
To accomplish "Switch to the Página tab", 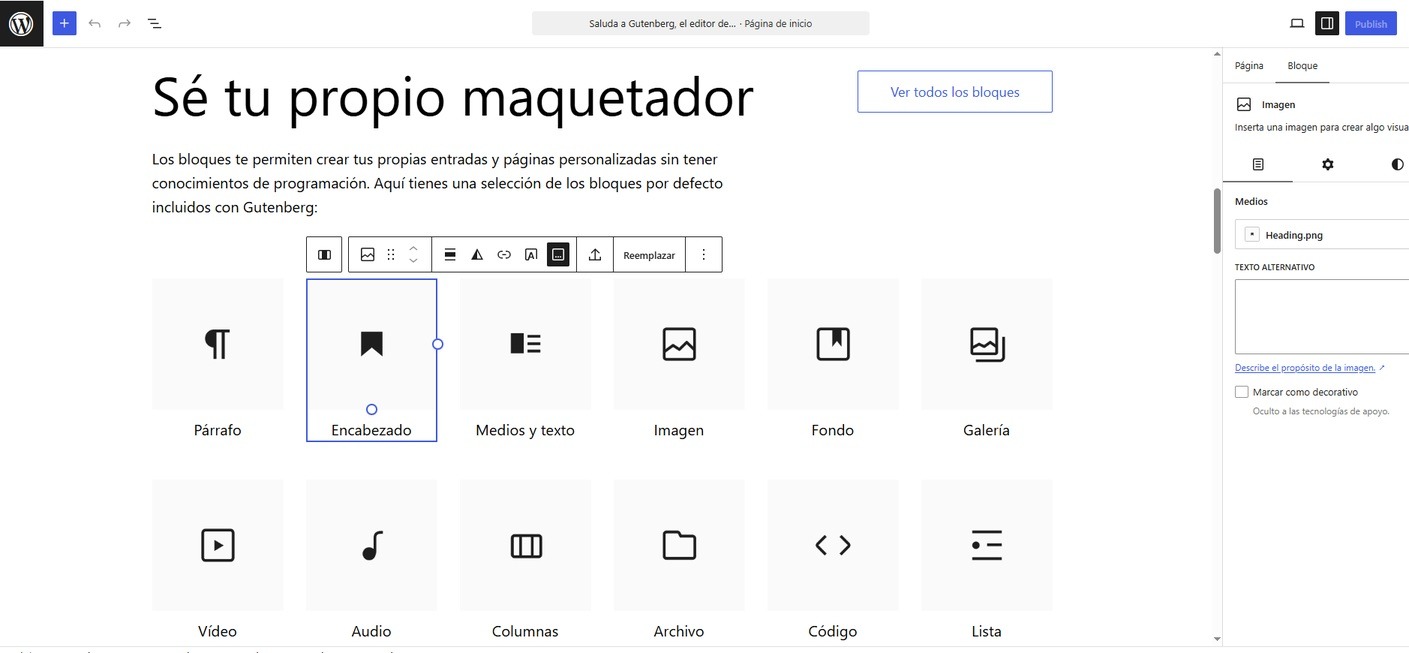I will click(1249, 65).
